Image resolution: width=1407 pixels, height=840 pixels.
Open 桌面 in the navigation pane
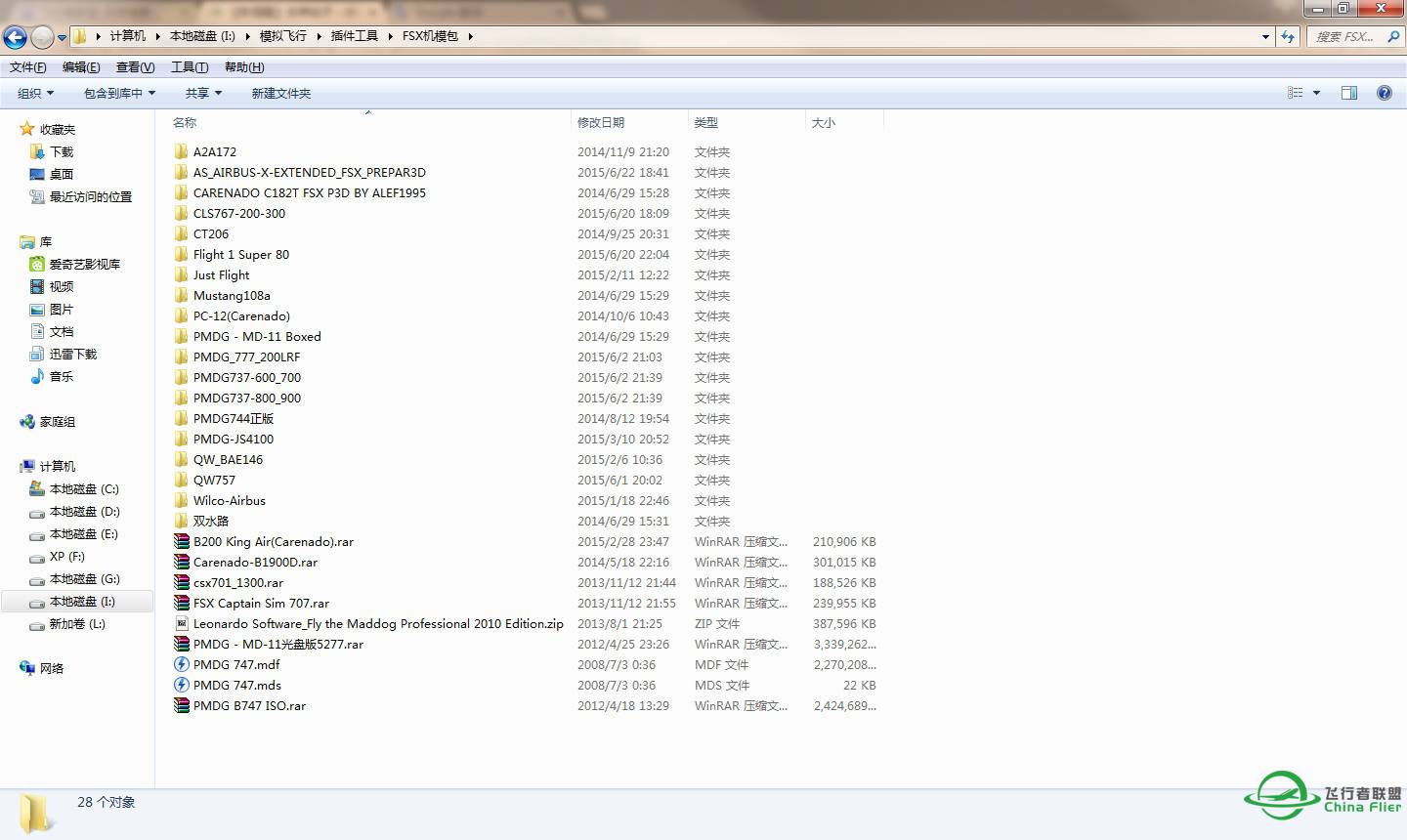click(62, 175)
